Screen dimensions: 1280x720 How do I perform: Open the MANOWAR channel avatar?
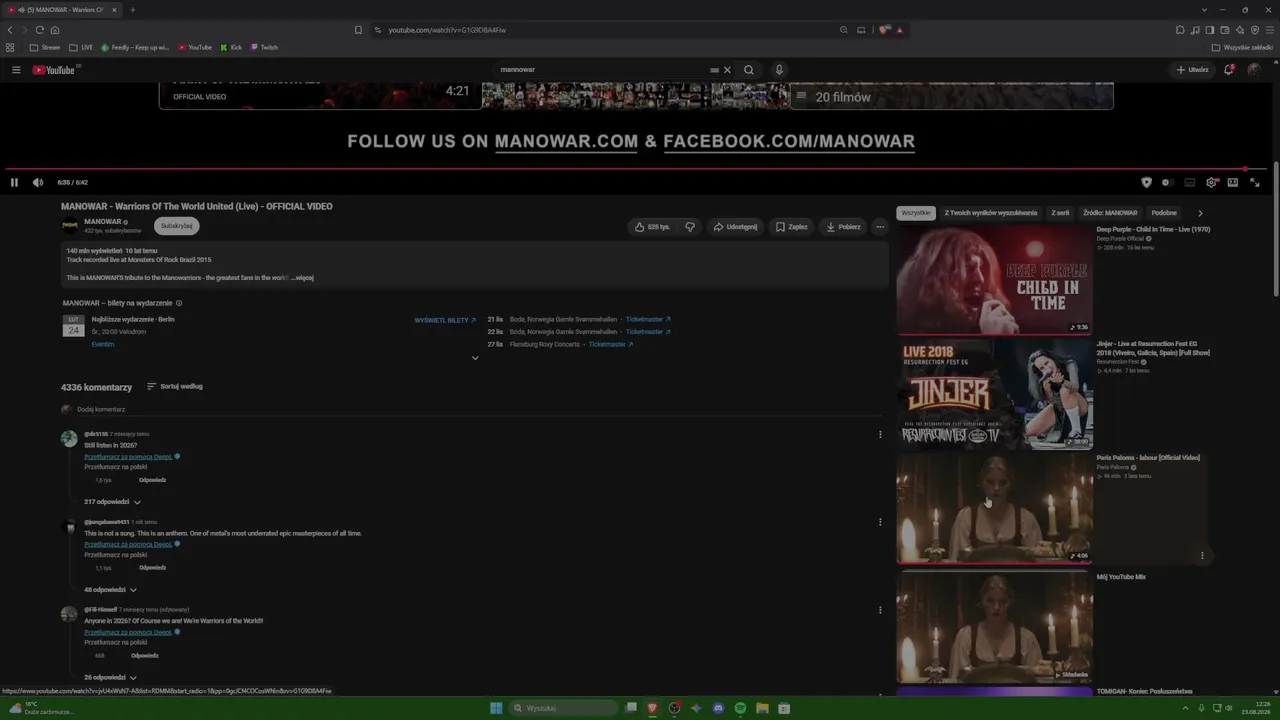(70, 226)
